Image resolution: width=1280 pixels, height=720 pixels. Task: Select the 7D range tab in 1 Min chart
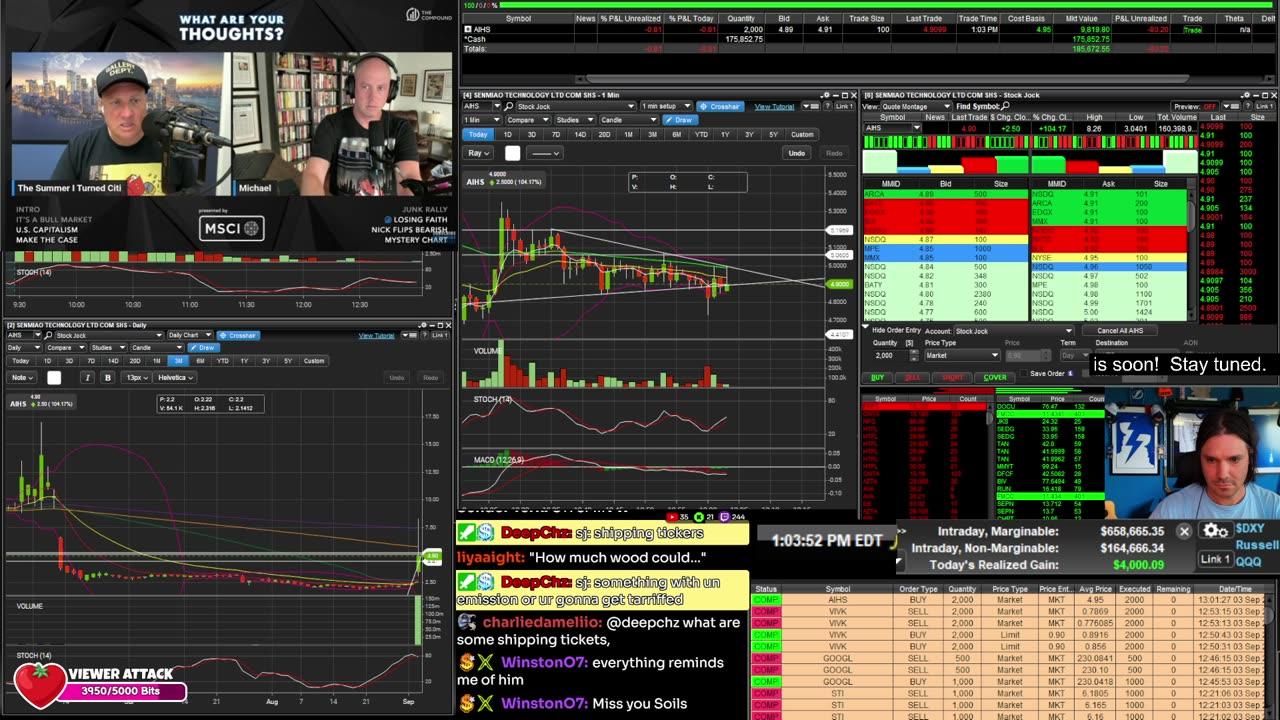pyautogui.click(x=555, y=134)
